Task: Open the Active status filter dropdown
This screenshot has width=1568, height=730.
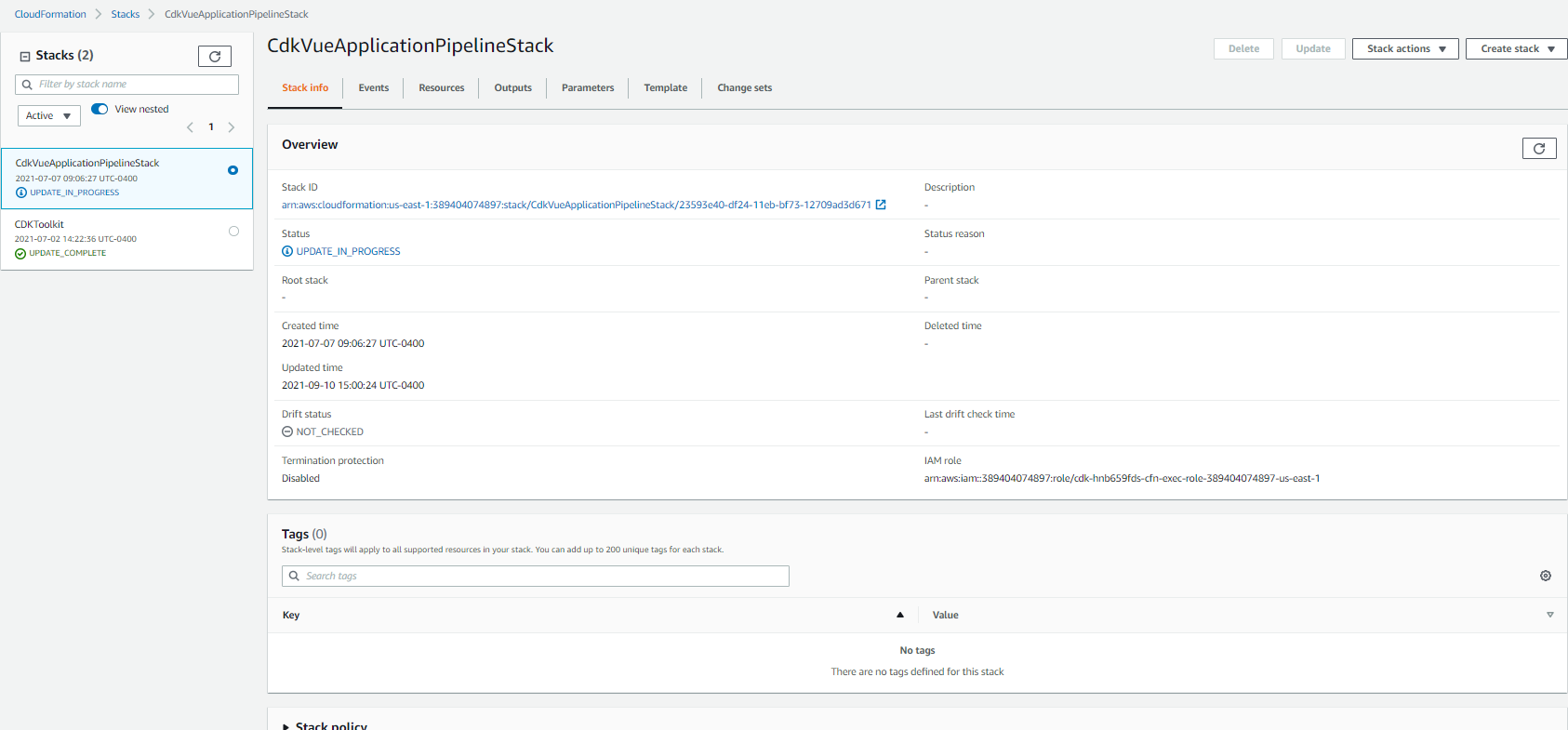Action: (49, 116)
